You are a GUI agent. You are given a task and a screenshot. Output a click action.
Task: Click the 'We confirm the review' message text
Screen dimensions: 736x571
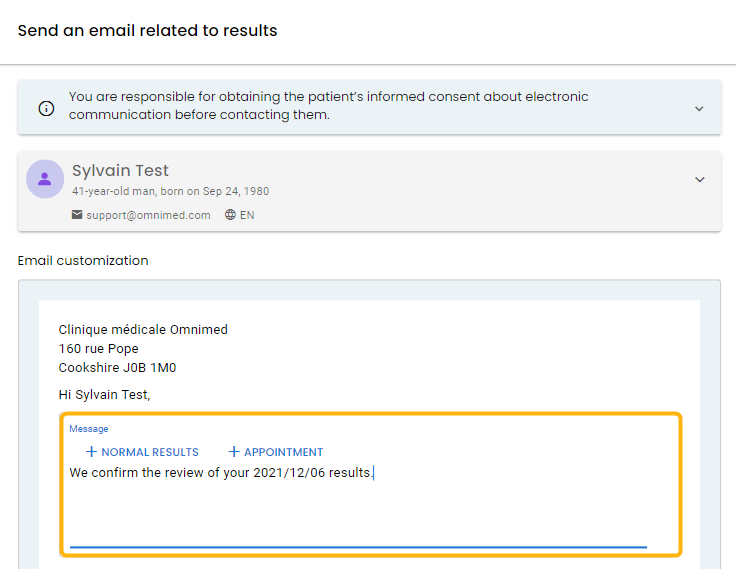pyautogui.click(x=221, y=472)
